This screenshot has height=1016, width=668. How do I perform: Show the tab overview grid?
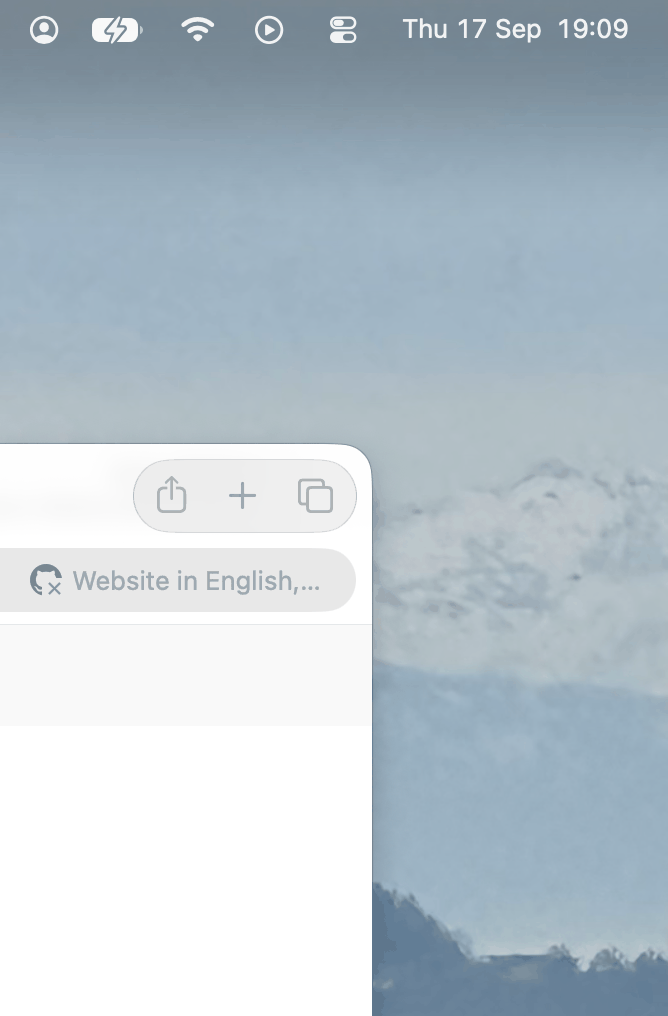[316, 496]
